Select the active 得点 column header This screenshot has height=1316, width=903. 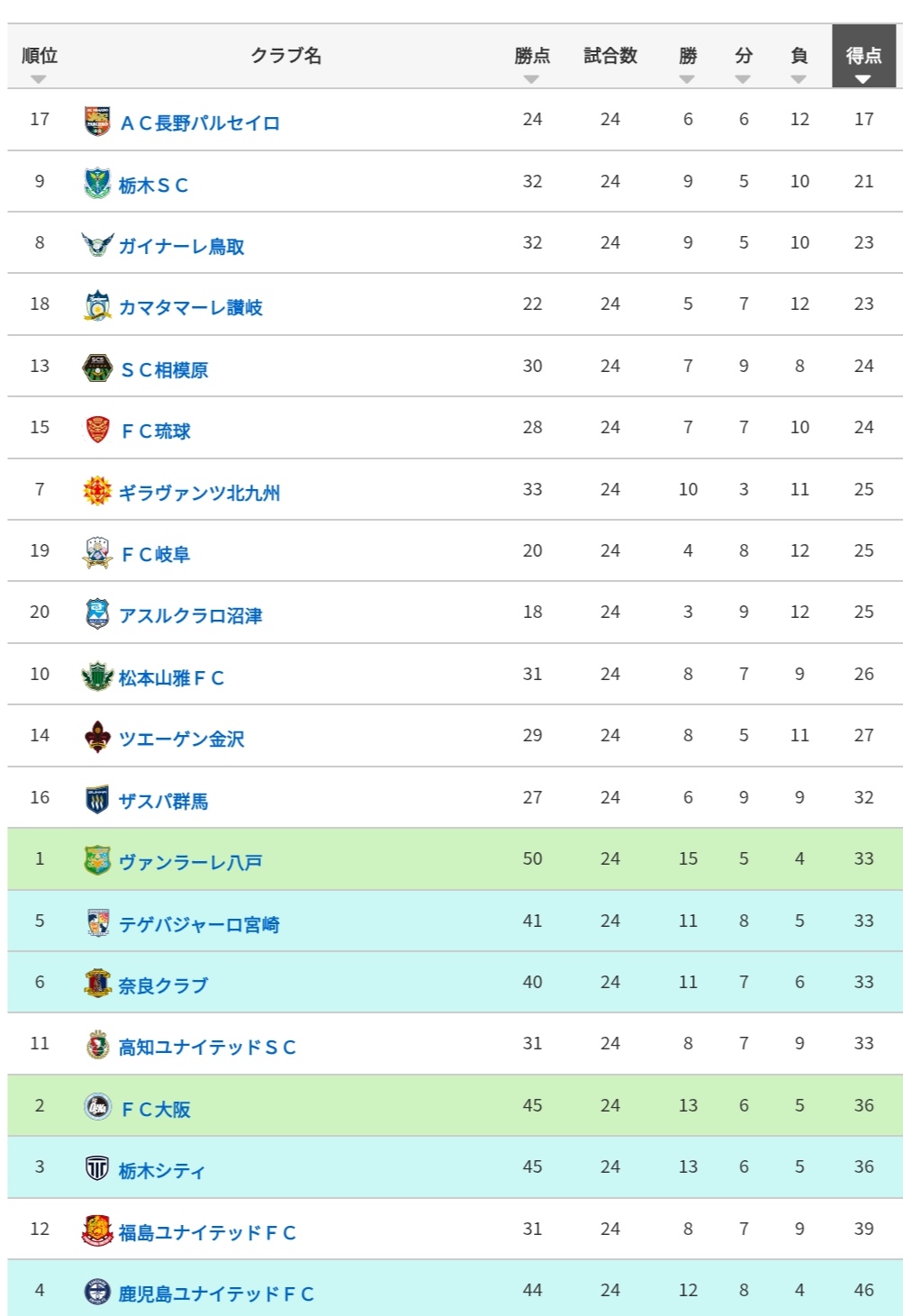pyautogui.click(x=863, y=56)
